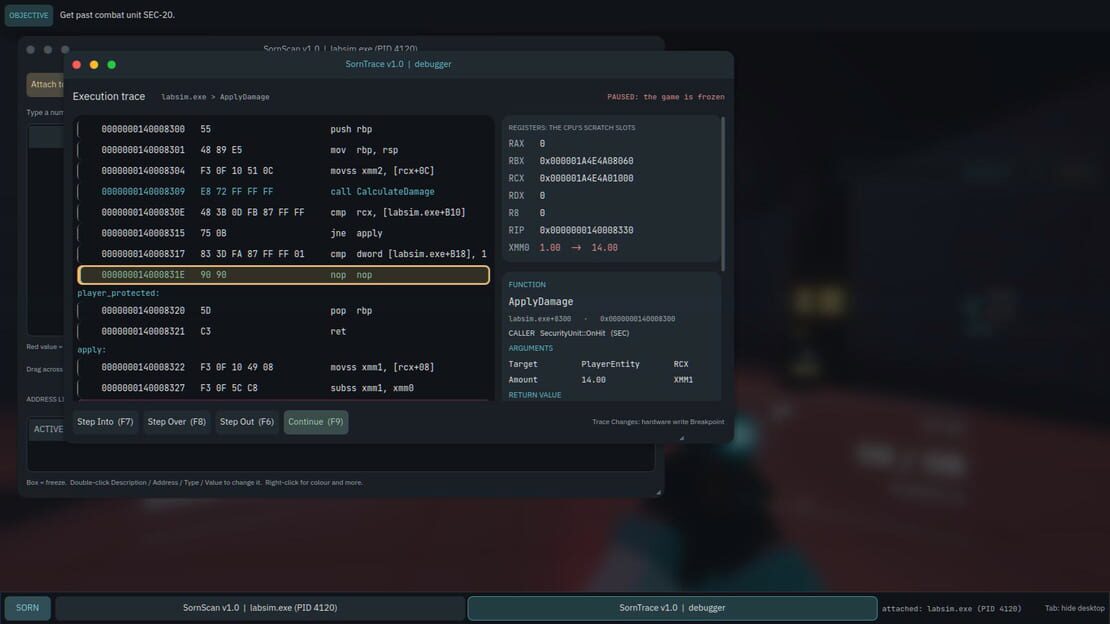Click the 'Tab: hide desktop' hint on the taskbar

point(1074,608)
